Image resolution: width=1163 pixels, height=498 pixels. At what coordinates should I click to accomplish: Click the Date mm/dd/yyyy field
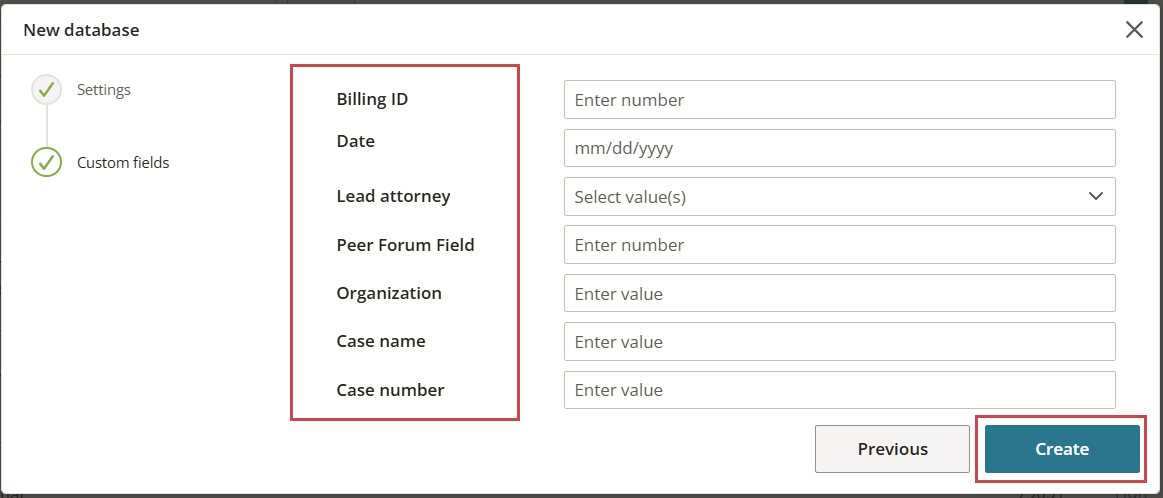pyautogui.click(x=840, y=148)
